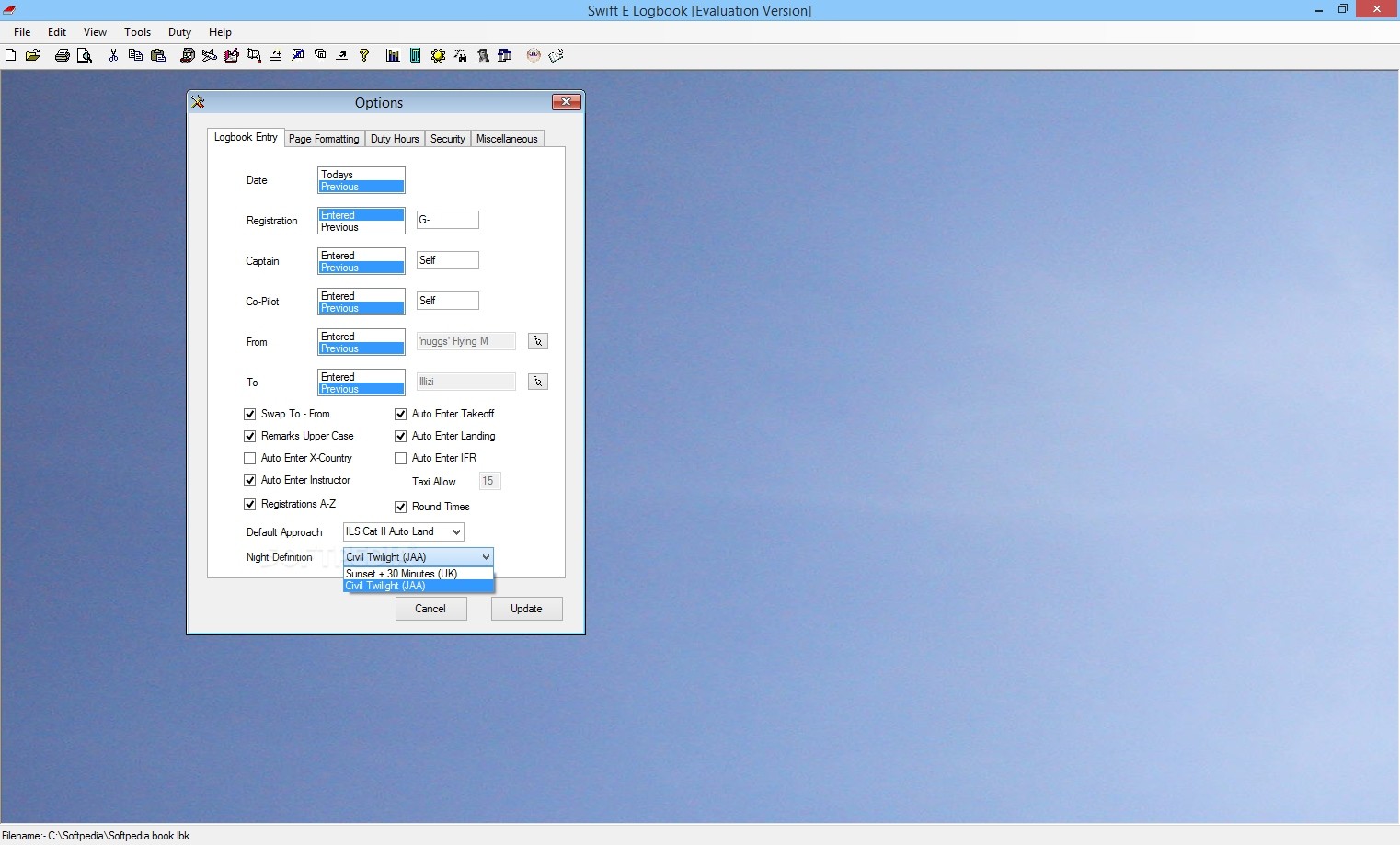Click the binoculars find toolbar icon
The height and width of the screenshot is (845, 1400).
pos(460,55)
